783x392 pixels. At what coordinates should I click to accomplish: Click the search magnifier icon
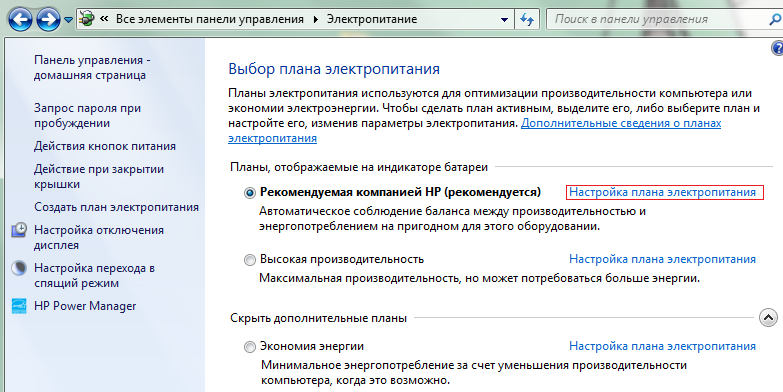pyautogui.click(x=775, y=20)
